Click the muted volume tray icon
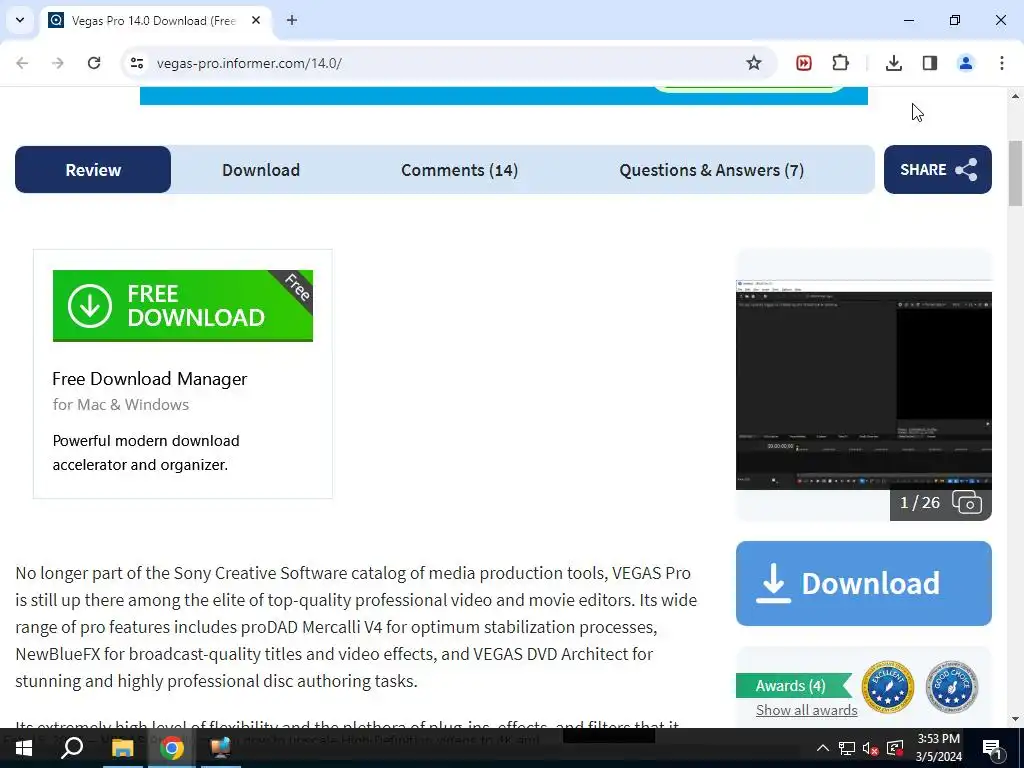This screenshot has height=768, width=1024. point(871,748)
